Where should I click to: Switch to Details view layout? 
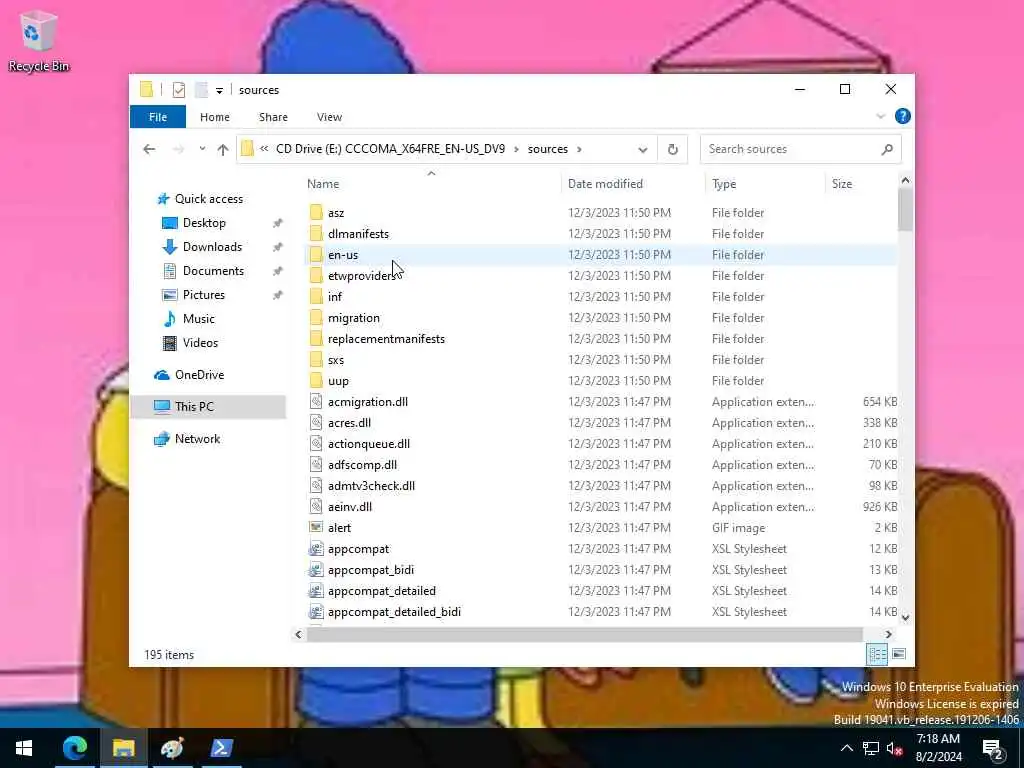(x=877, y=654)
